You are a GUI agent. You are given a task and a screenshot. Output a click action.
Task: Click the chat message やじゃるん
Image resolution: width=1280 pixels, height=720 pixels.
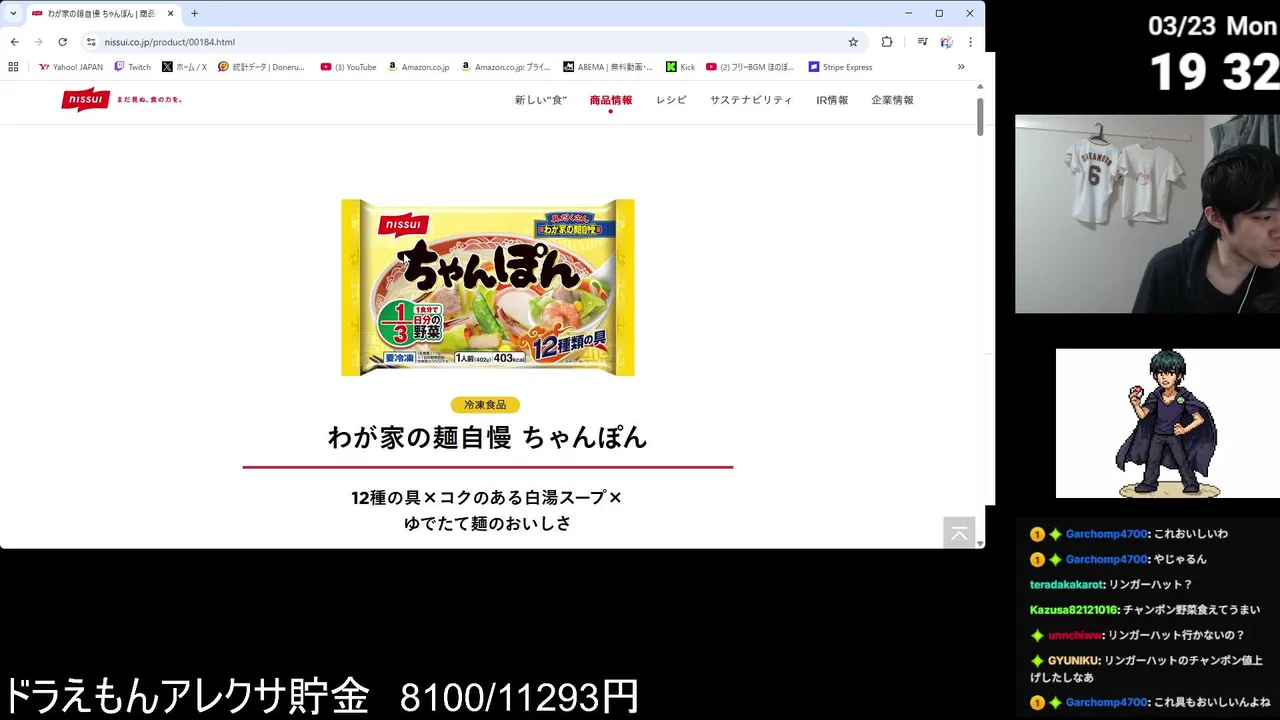tap(1180, 559)
